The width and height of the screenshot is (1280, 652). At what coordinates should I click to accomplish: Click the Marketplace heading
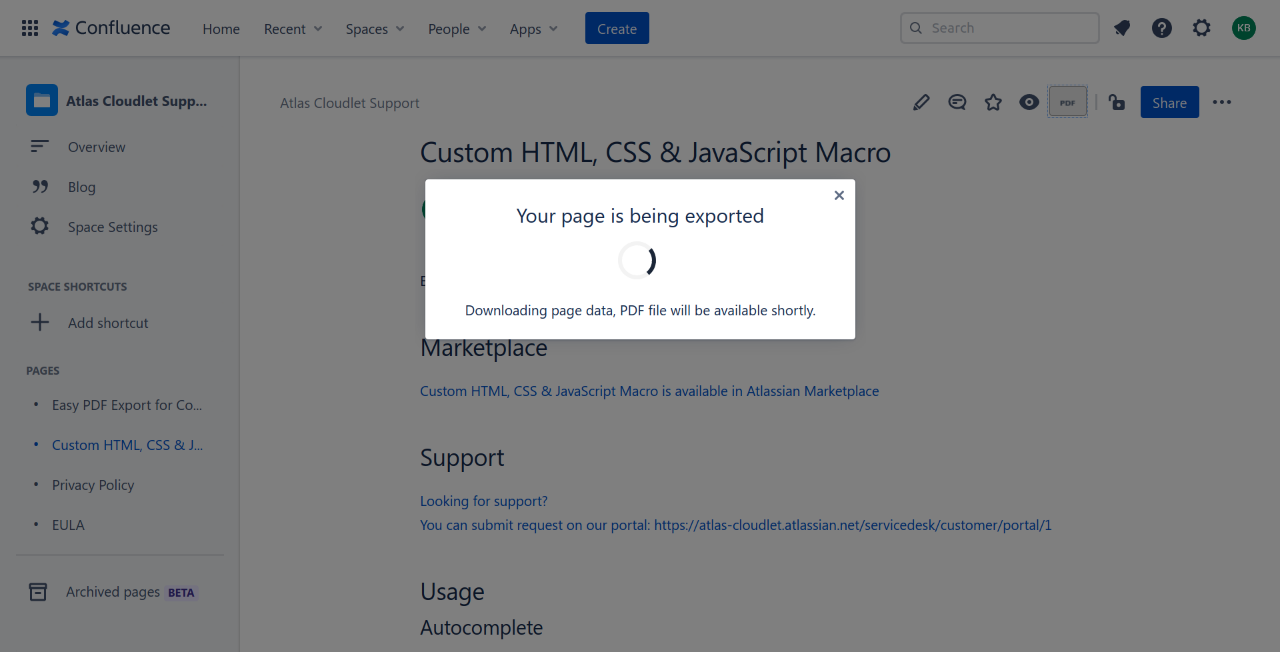pos(484,348)
